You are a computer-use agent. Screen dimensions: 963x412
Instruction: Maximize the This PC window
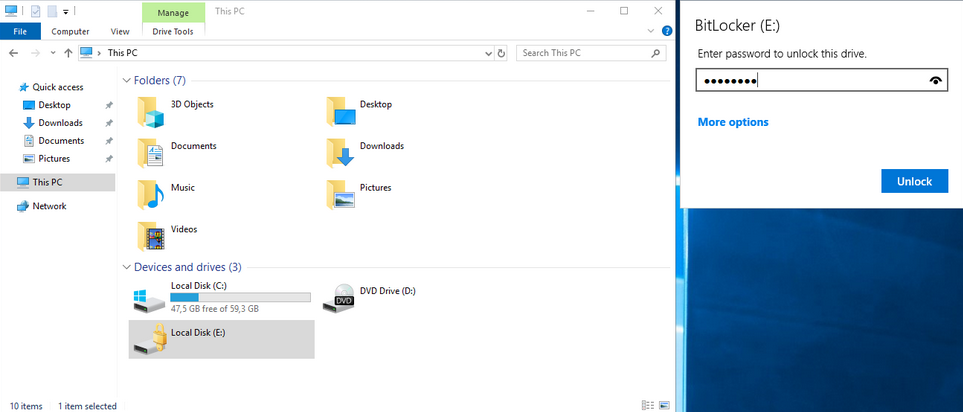[624, 11]
